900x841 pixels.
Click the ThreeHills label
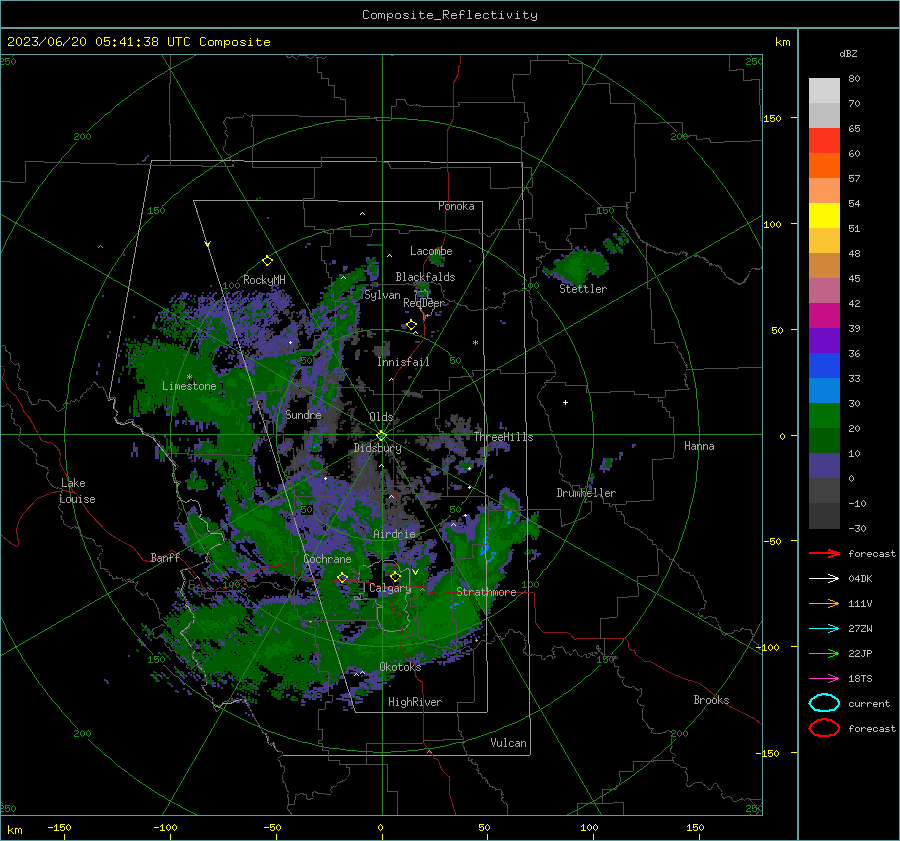(x=503, y=437)
